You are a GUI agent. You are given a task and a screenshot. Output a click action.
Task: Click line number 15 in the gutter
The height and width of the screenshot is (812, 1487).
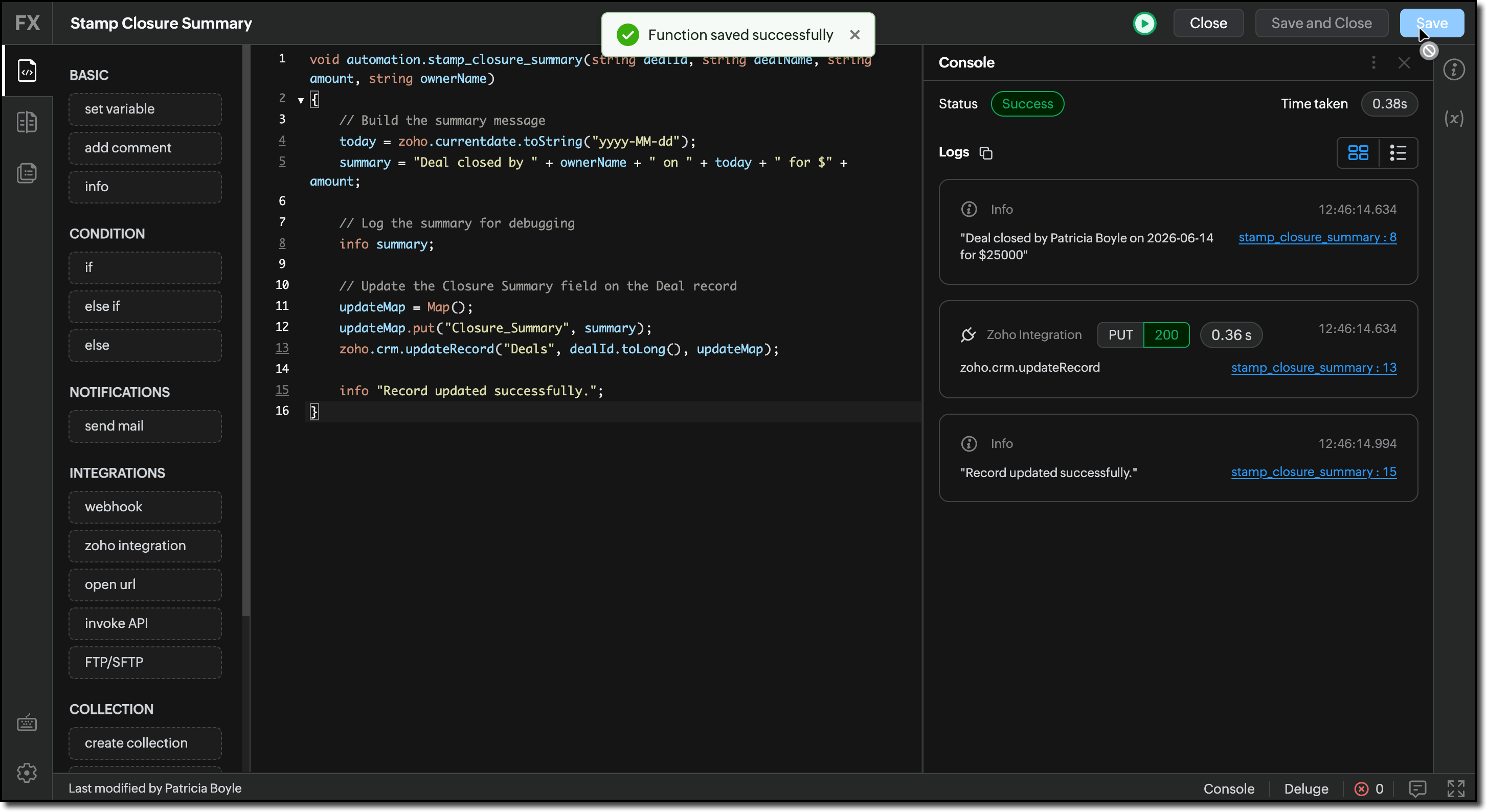[x=282, y=390]
